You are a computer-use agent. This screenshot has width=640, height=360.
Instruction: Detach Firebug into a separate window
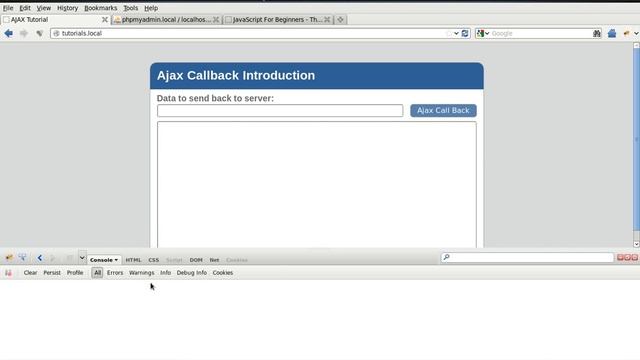coord(627,257)
